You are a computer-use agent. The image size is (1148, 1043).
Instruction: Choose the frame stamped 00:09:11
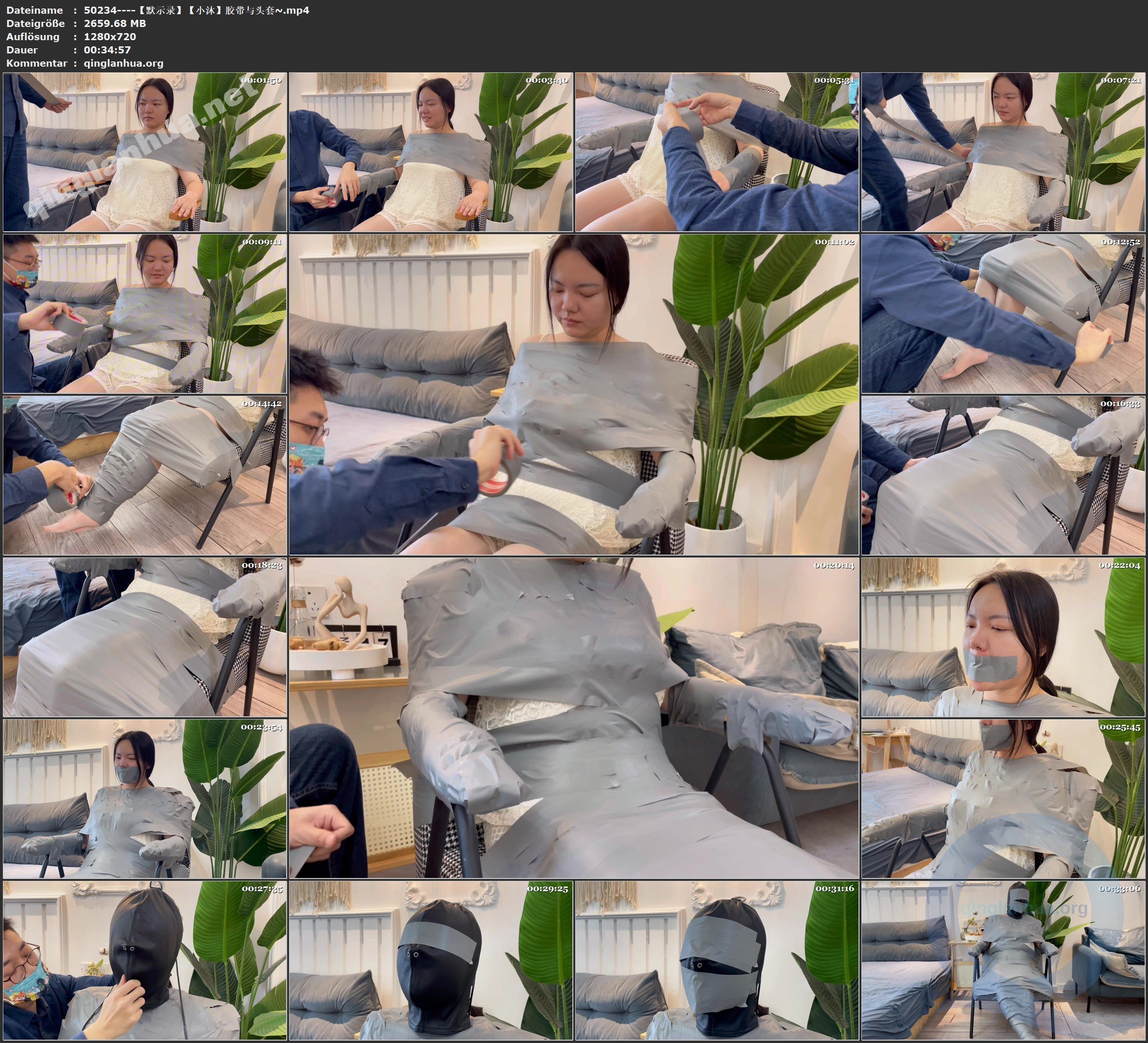pyautogui.click(x=145, y=313)
